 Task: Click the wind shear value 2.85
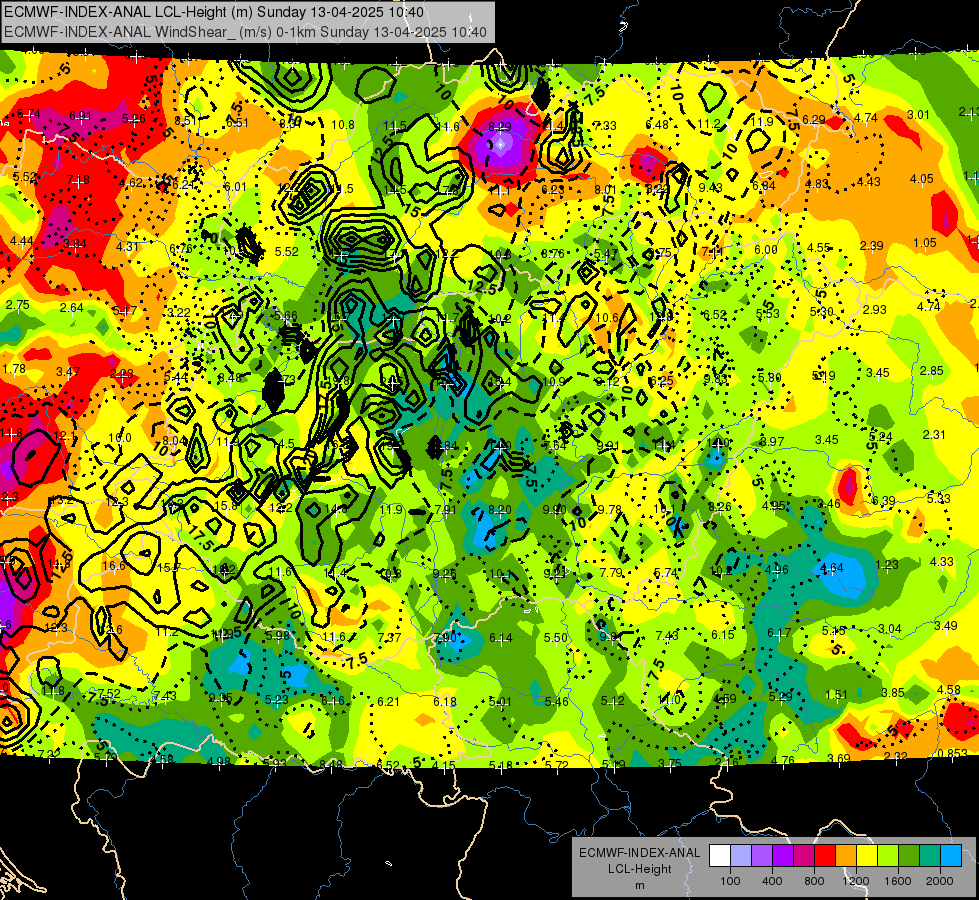pyautogui.click(x=932, y=371)
